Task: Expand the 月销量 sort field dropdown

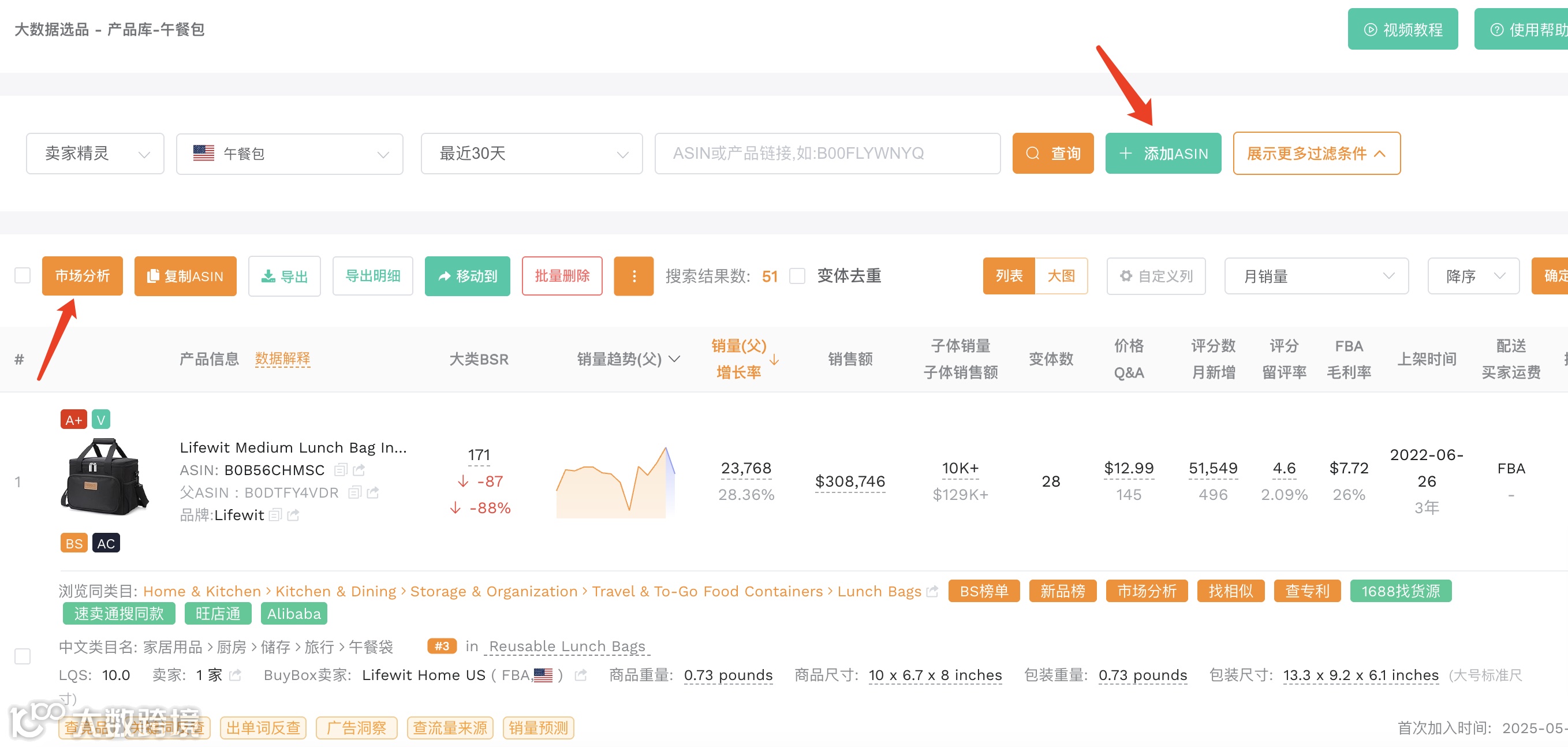Action: pyautogui.click(x=1316, y=276)
